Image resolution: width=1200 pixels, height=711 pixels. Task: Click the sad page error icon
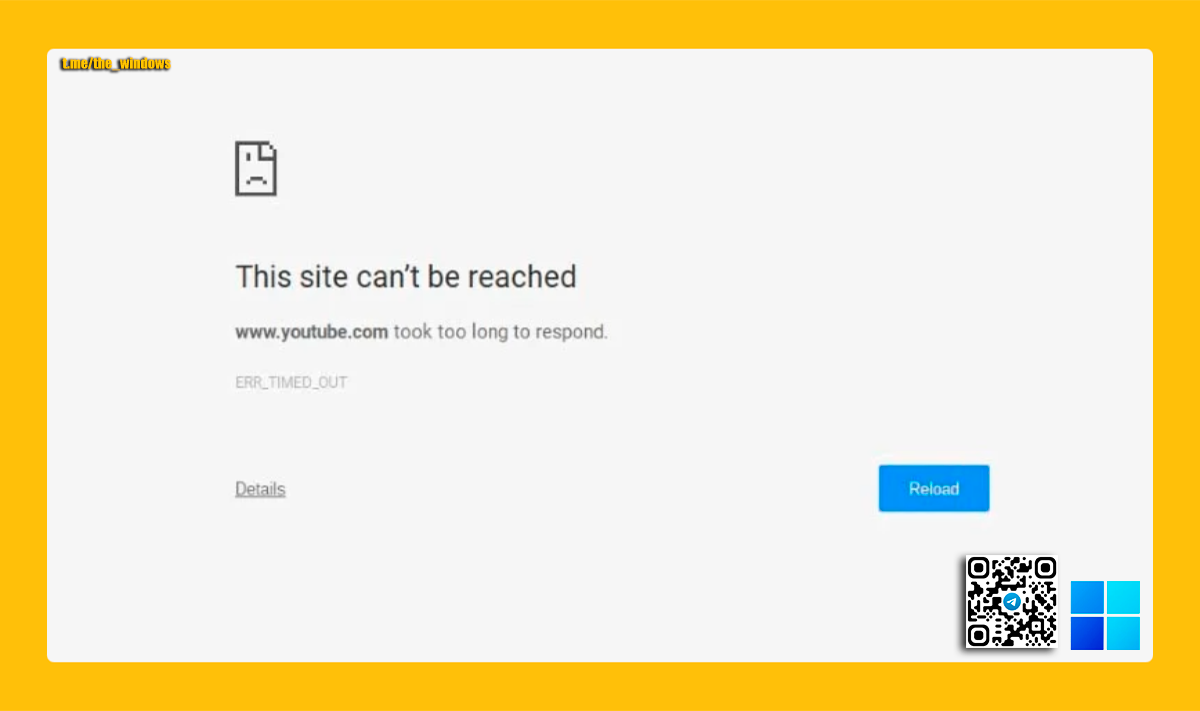coord(256,168)
